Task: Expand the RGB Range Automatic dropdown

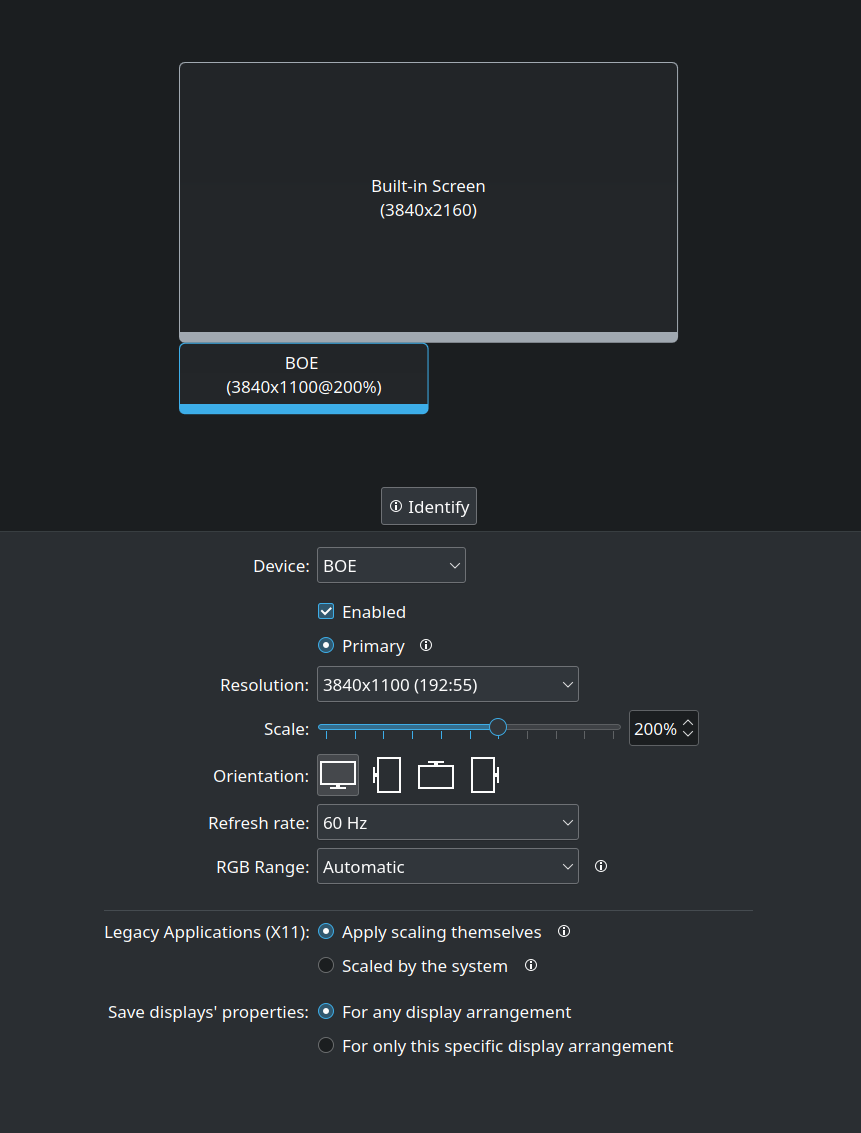Action: tap(447, 867)
